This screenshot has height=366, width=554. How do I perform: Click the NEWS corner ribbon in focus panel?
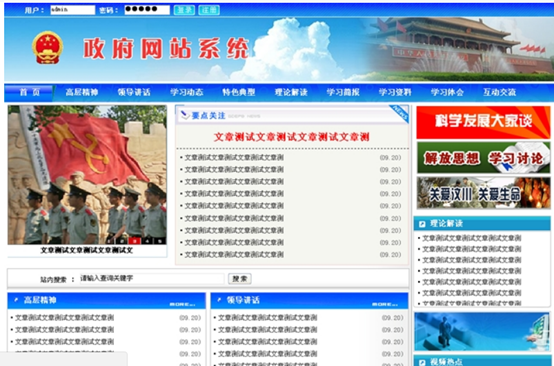click(400, 113)
